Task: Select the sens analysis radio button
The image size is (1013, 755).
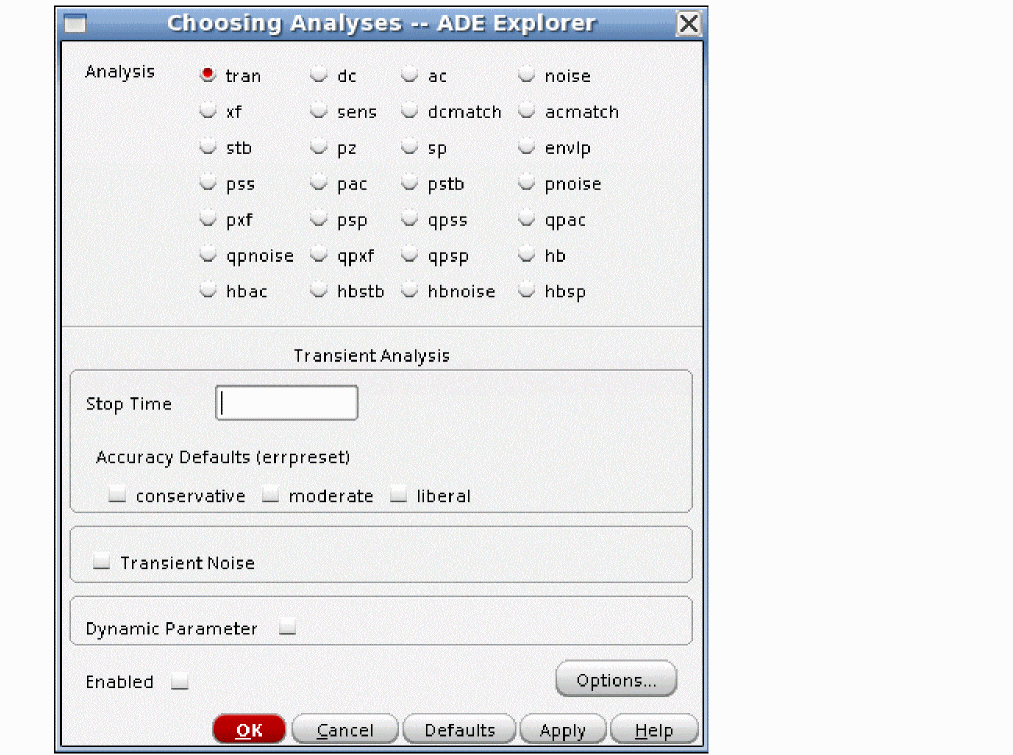Action: (x=319, y=111)
